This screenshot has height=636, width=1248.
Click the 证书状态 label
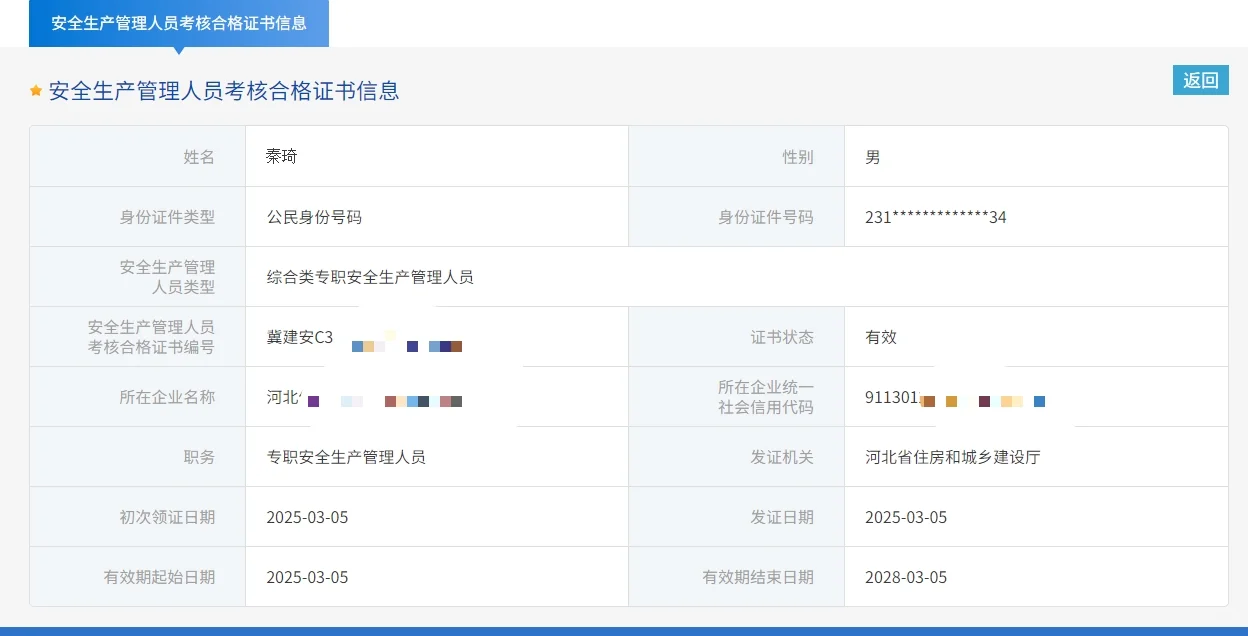coord(782,337)
